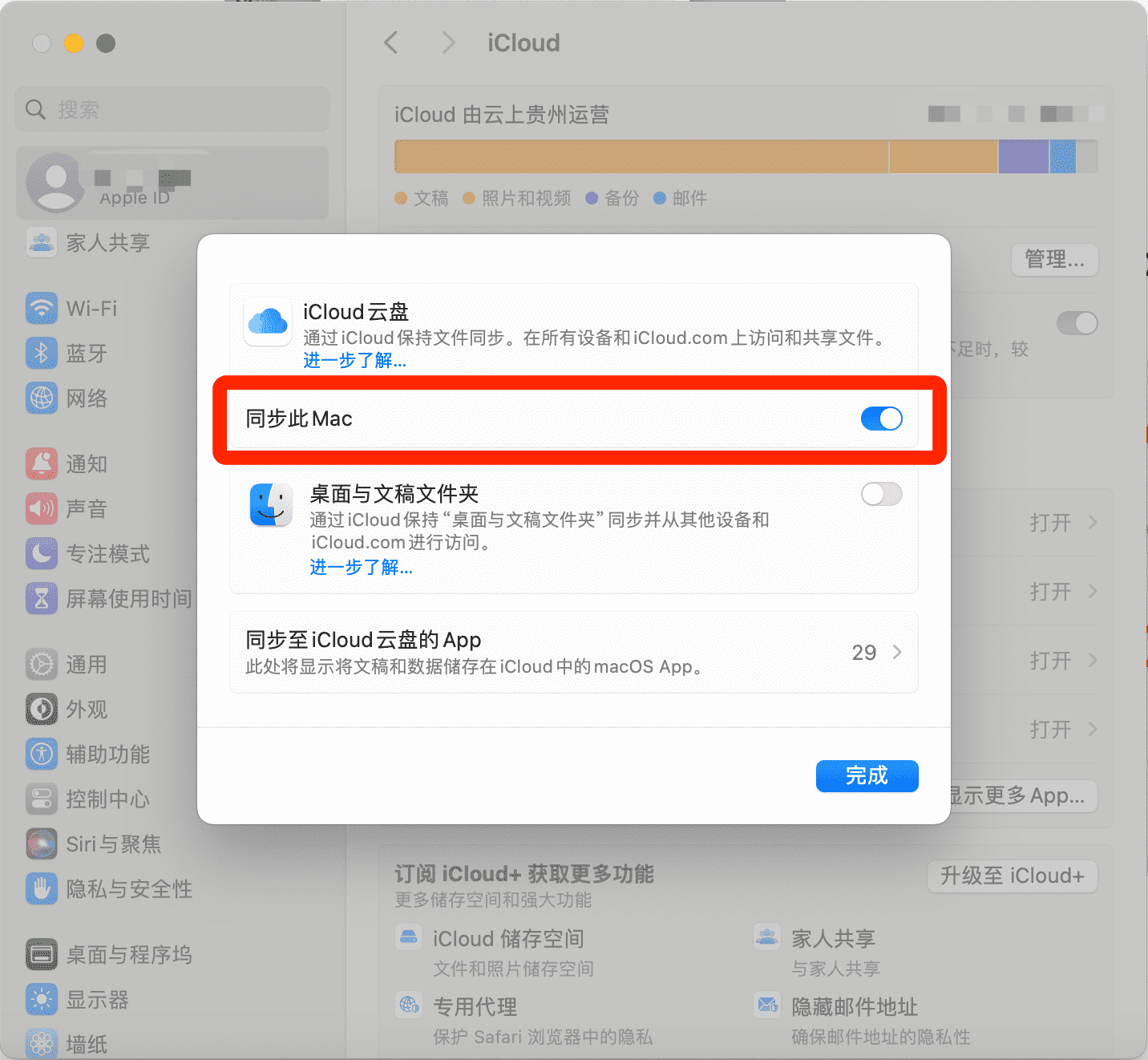Expand 同步至 iCloud 云盘的 App list chevron
The image size is (1148, 1060).
[897, 652]
